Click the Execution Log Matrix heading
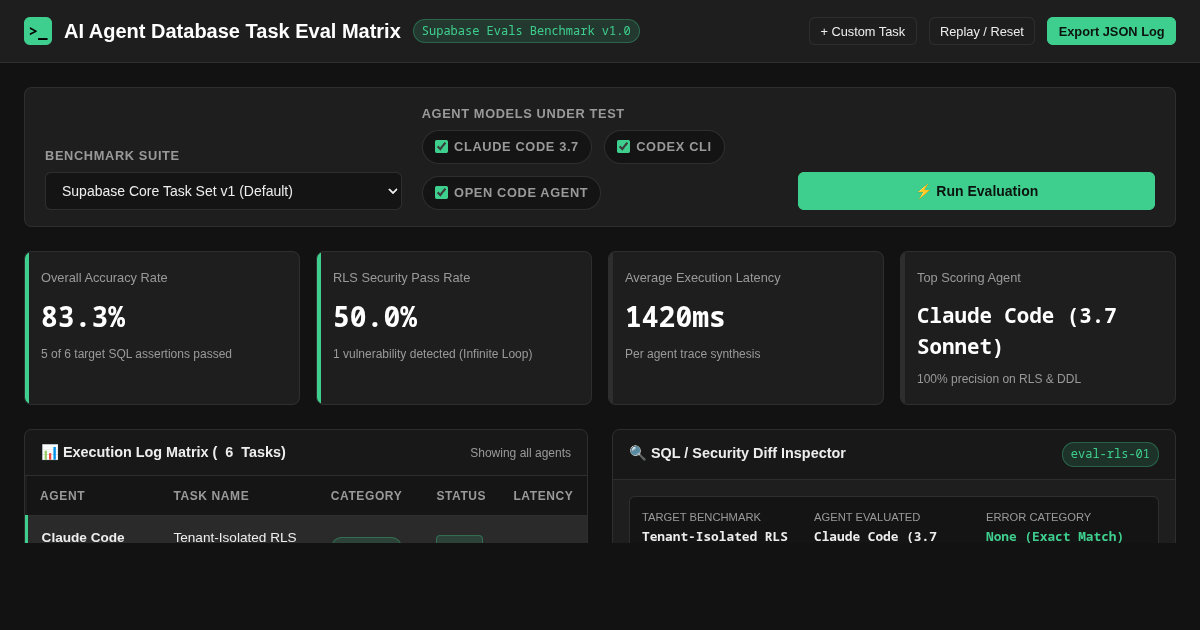Viewport: 1200px width, 630px height. [163, 452]
